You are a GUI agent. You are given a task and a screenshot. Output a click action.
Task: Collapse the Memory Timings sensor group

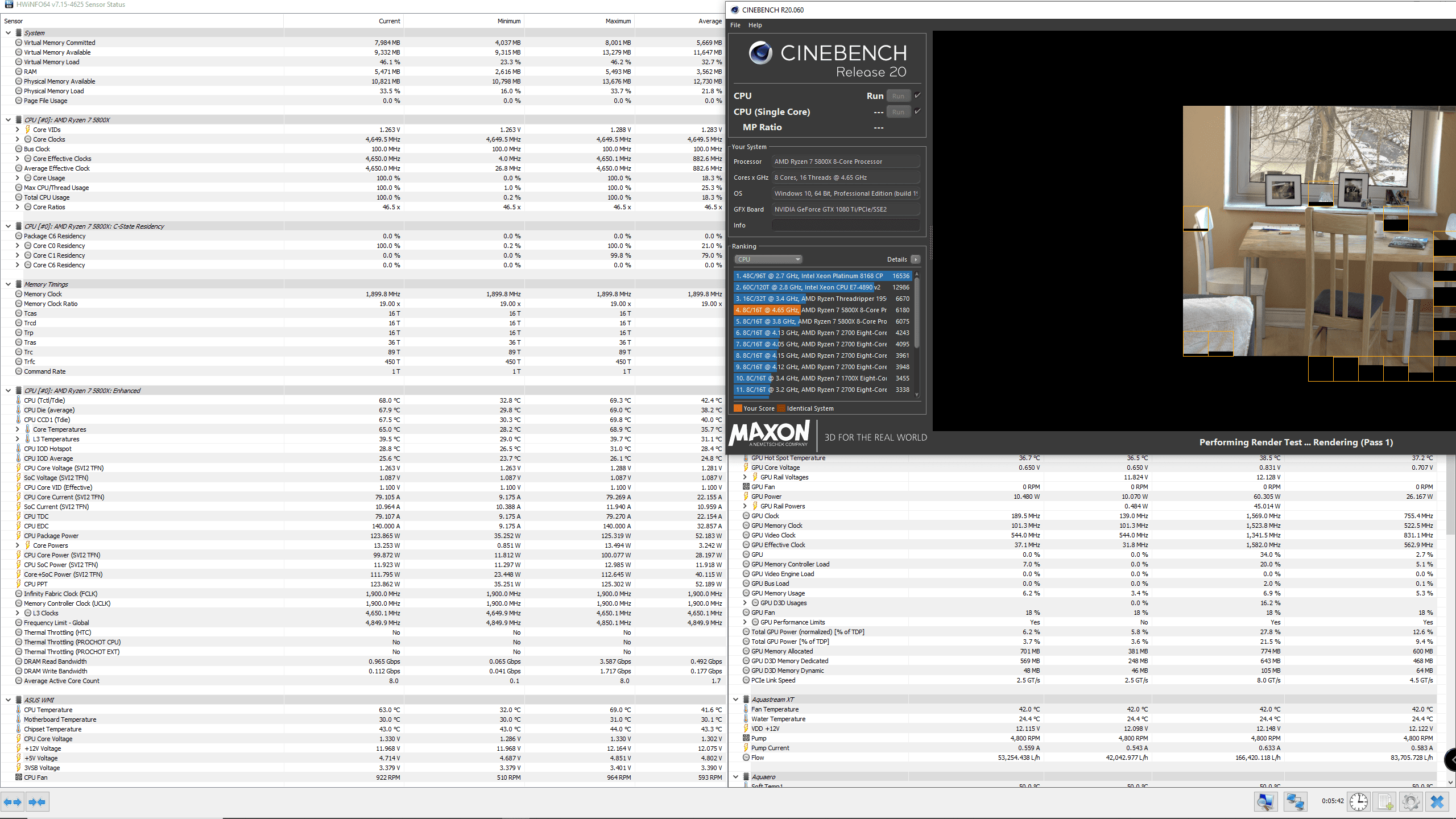(x=8, y=284)
